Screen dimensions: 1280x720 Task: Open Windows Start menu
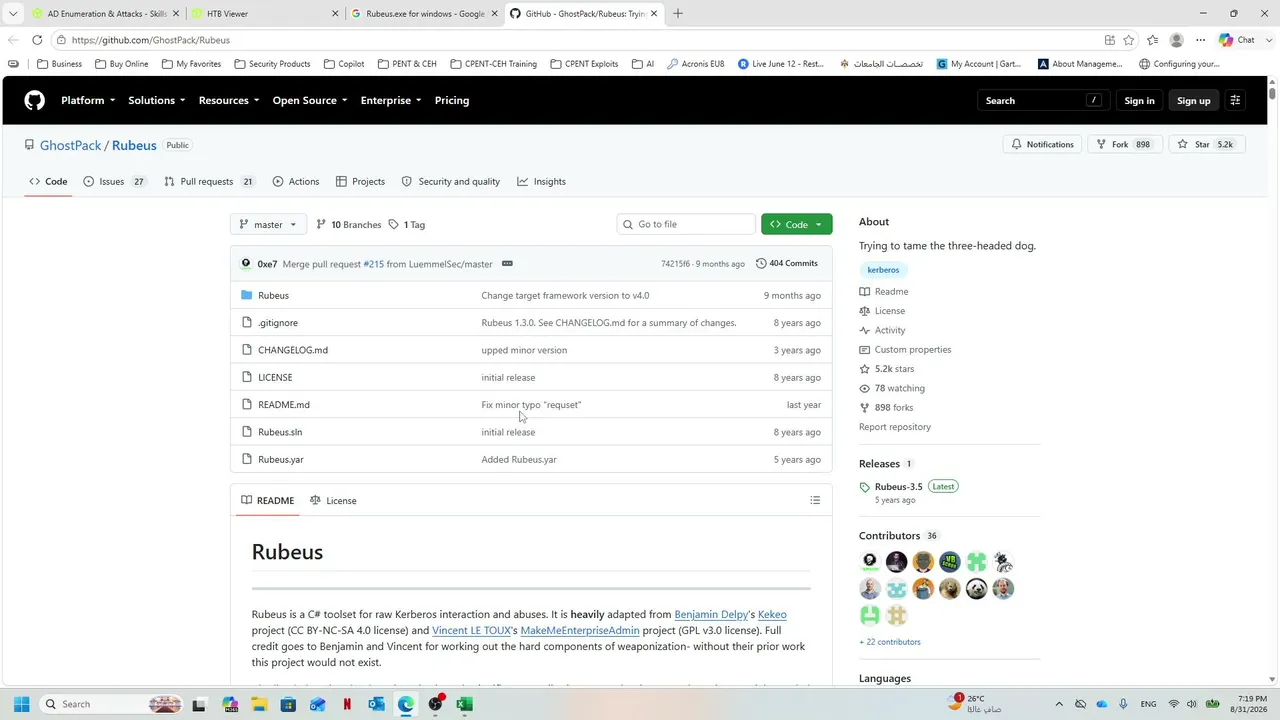pos(22,704)
